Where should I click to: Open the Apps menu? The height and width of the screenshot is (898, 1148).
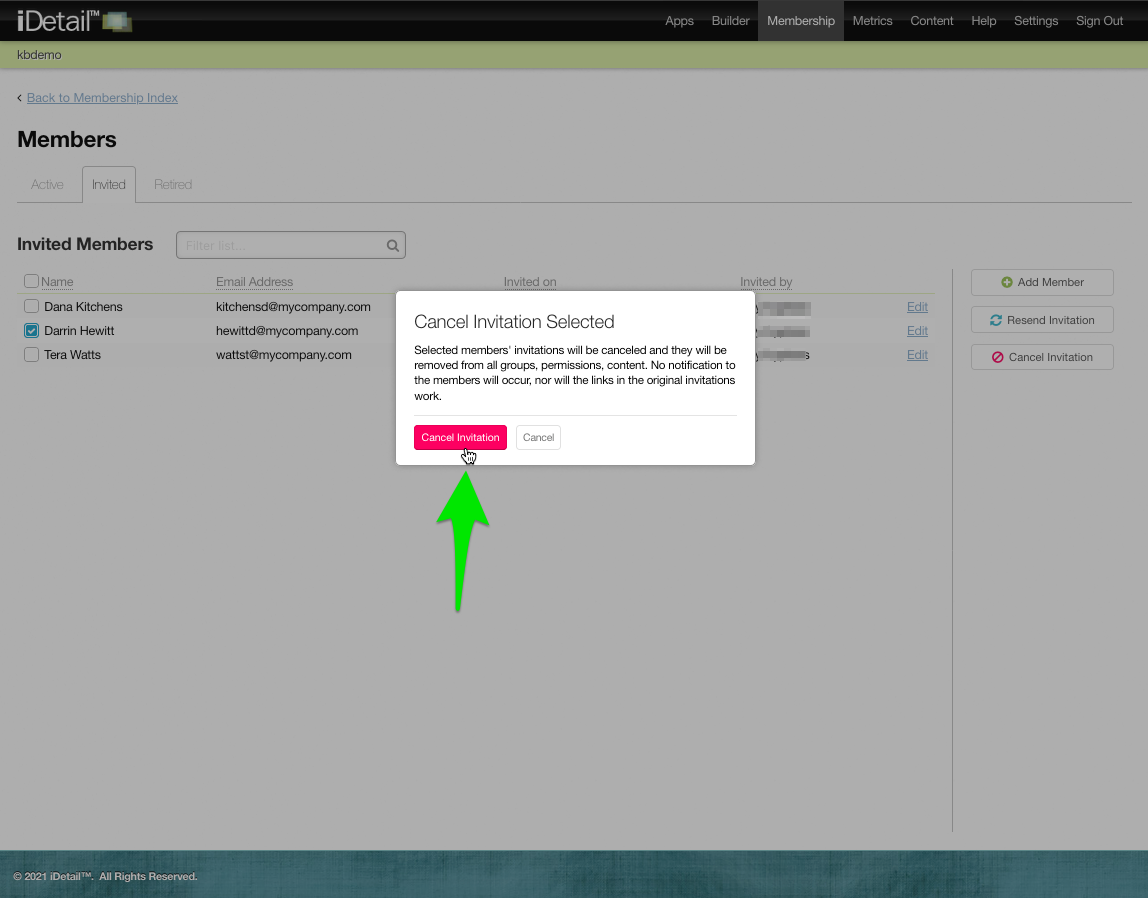[679, 20]
